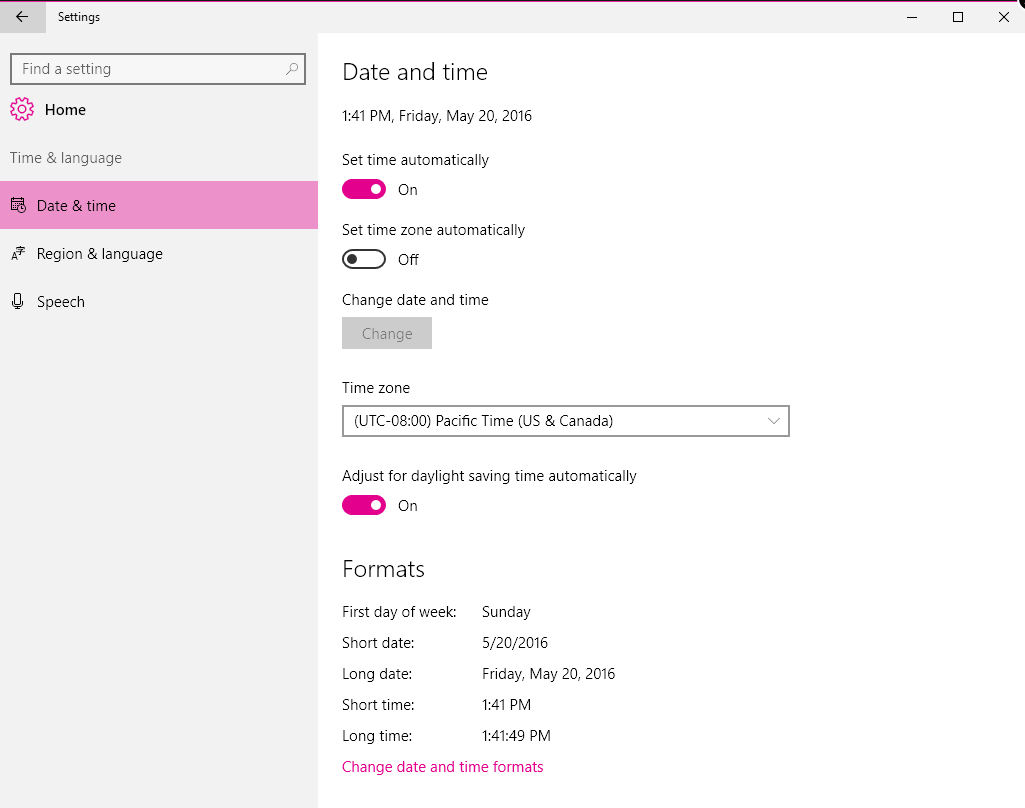
Task: Disable Set time automatically
Action: click(x=363, y=189)
